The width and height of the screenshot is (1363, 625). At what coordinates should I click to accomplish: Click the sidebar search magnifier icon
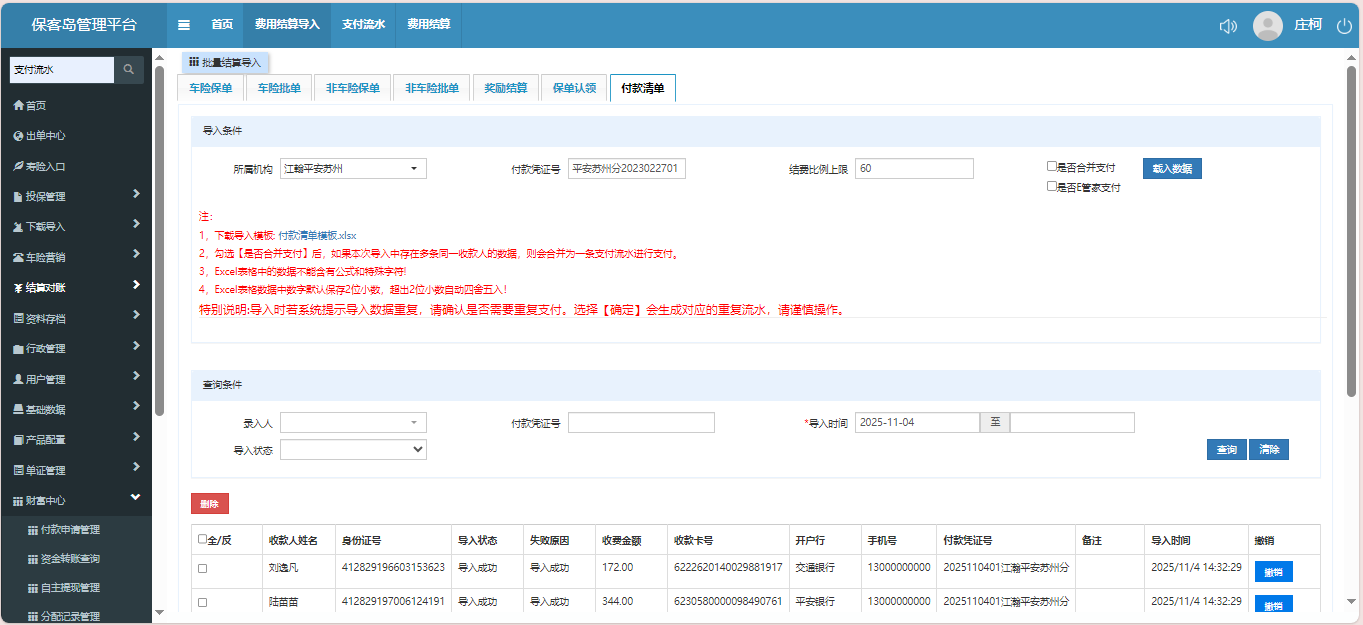[x=129, y=70]
